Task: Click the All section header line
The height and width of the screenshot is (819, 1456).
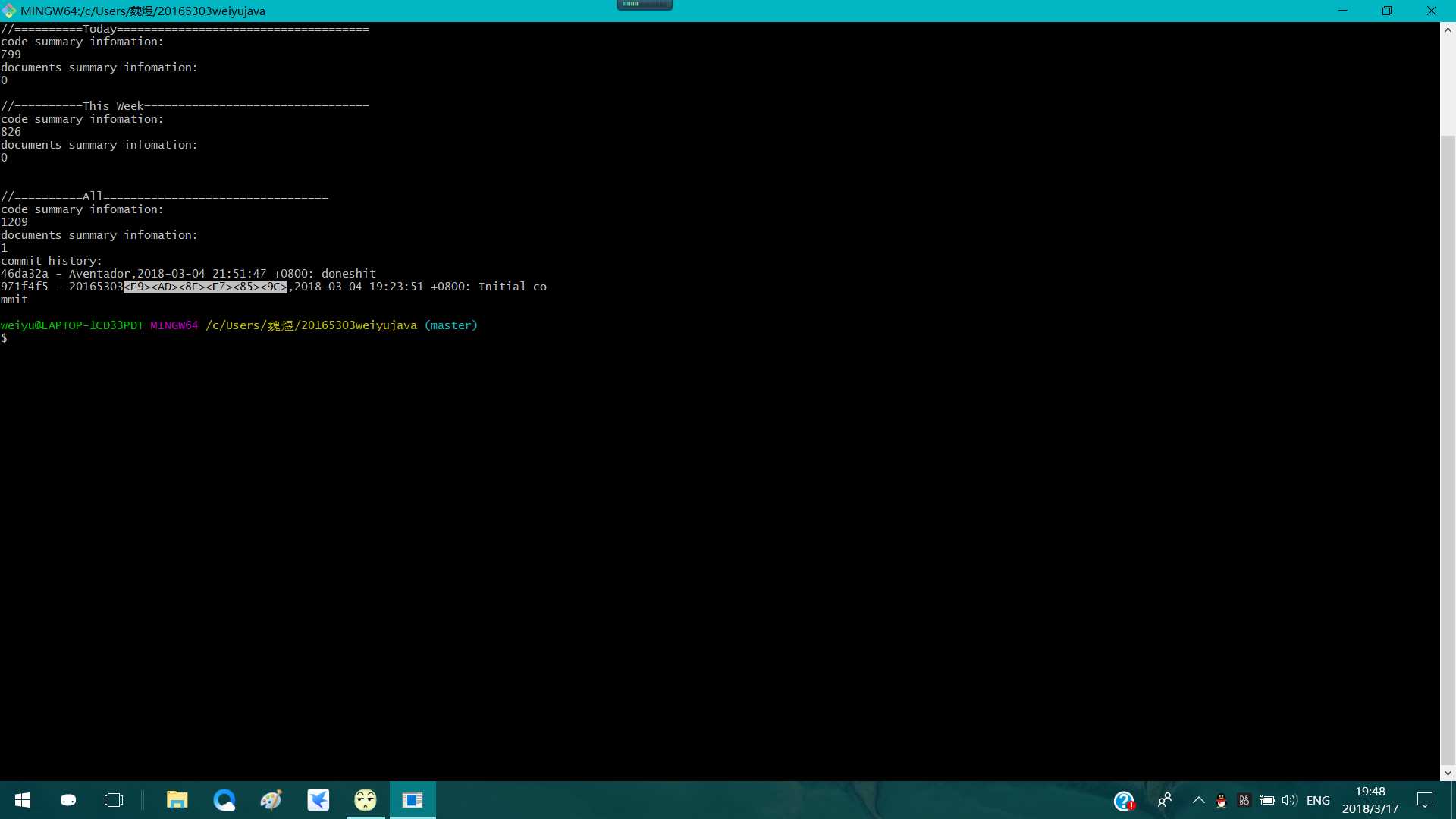Action: pyautogui.click(x=165, y=196)
